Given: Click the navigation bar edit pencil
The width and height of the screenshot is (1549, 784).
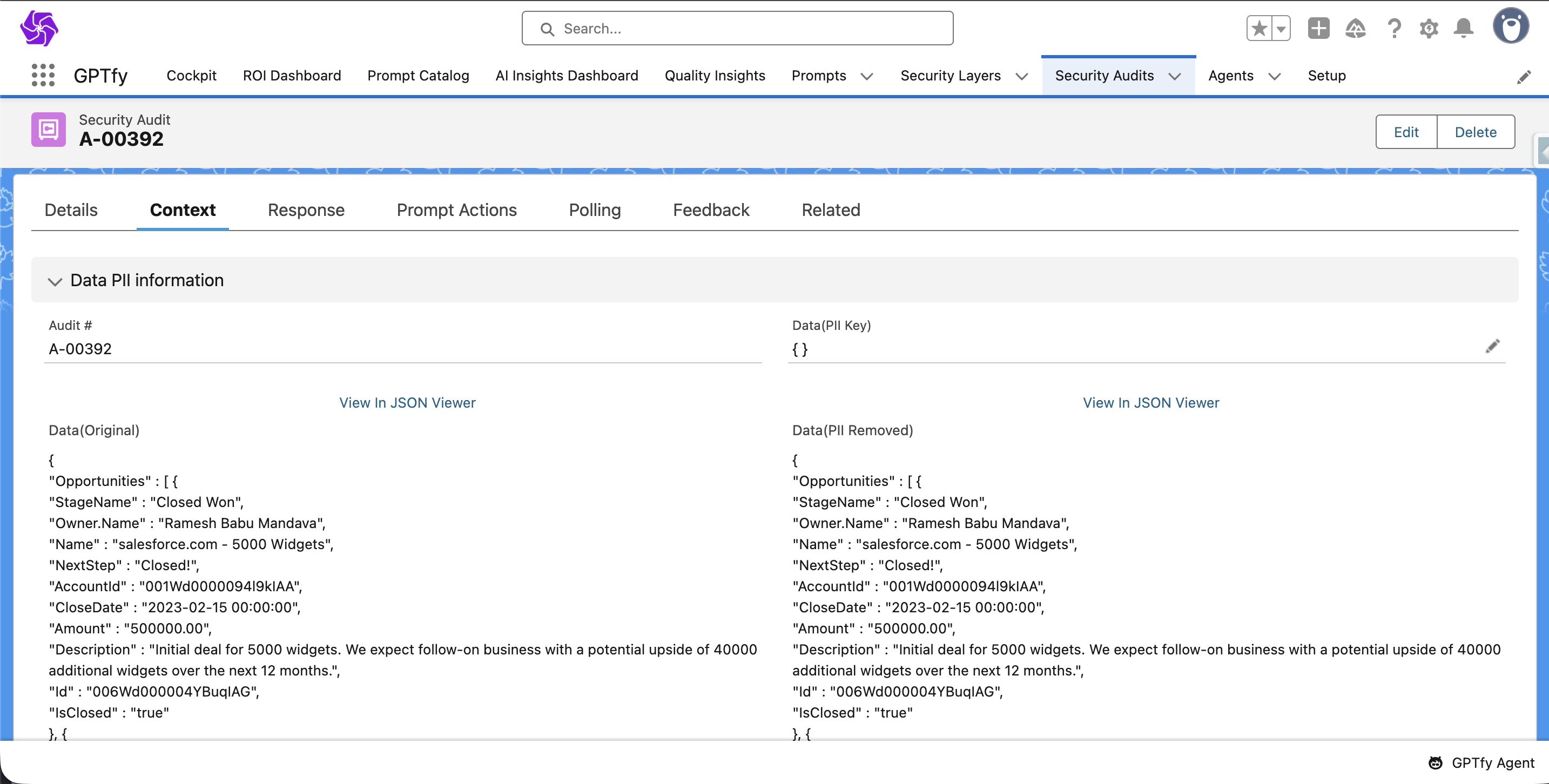Looking at the screenshot, I should pos(1524,77).
